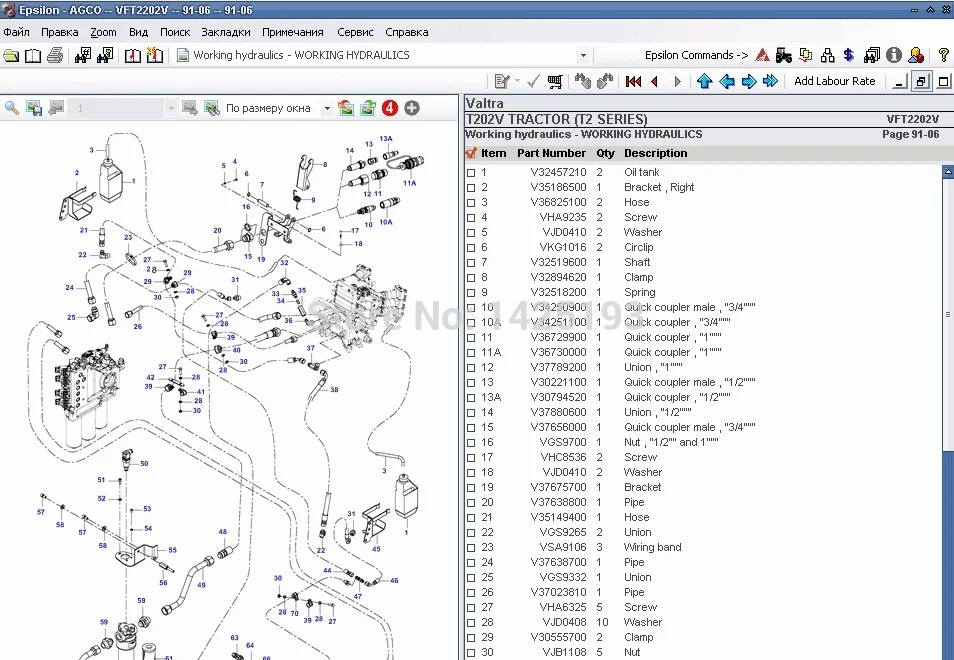Screen dimensions: 954x660
Task: Open the Справка menu
Action: 406,32
